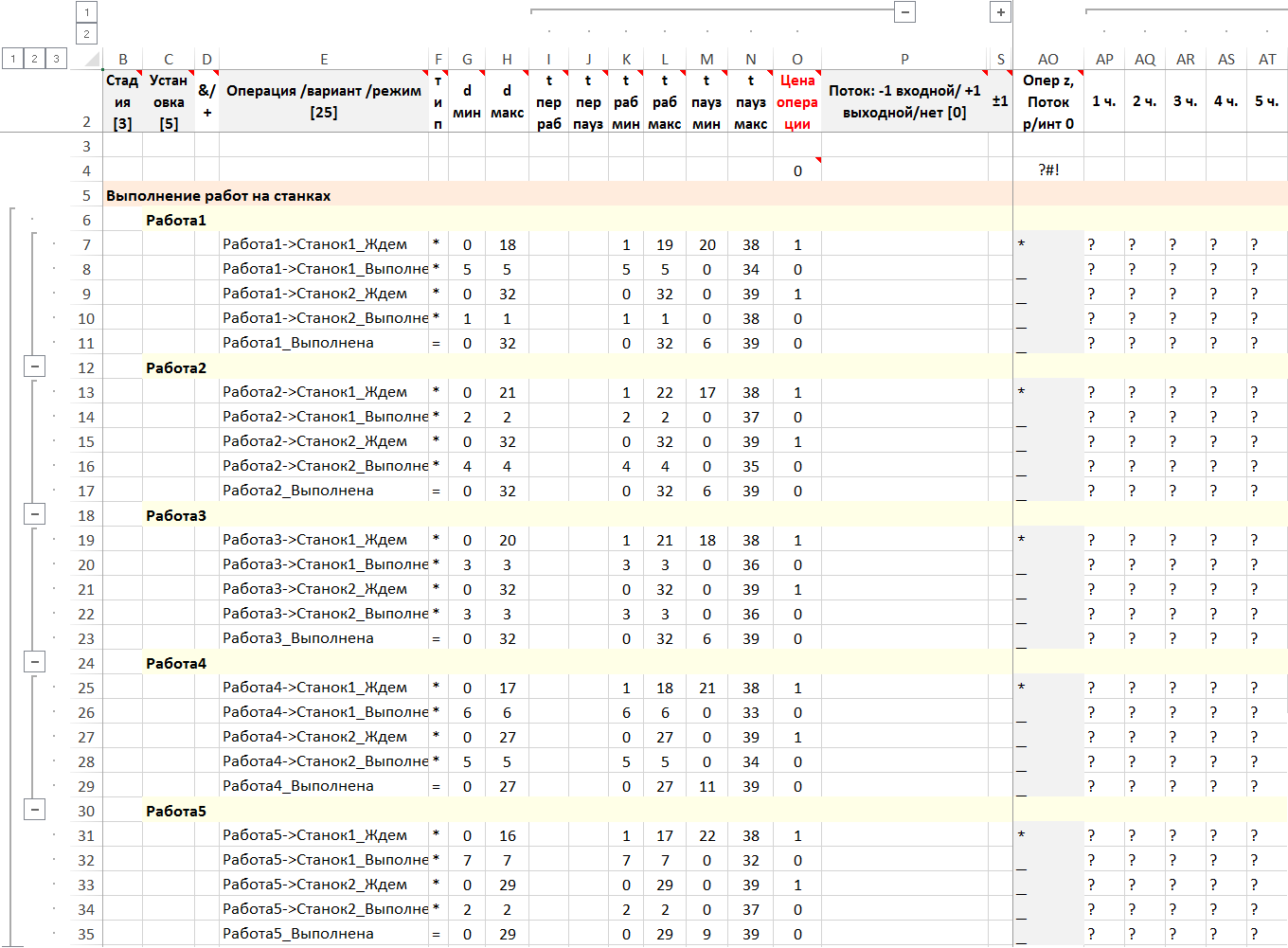Click the red 'Цена операции' header cell
The image size is (1288, 948).
[796, 102]
